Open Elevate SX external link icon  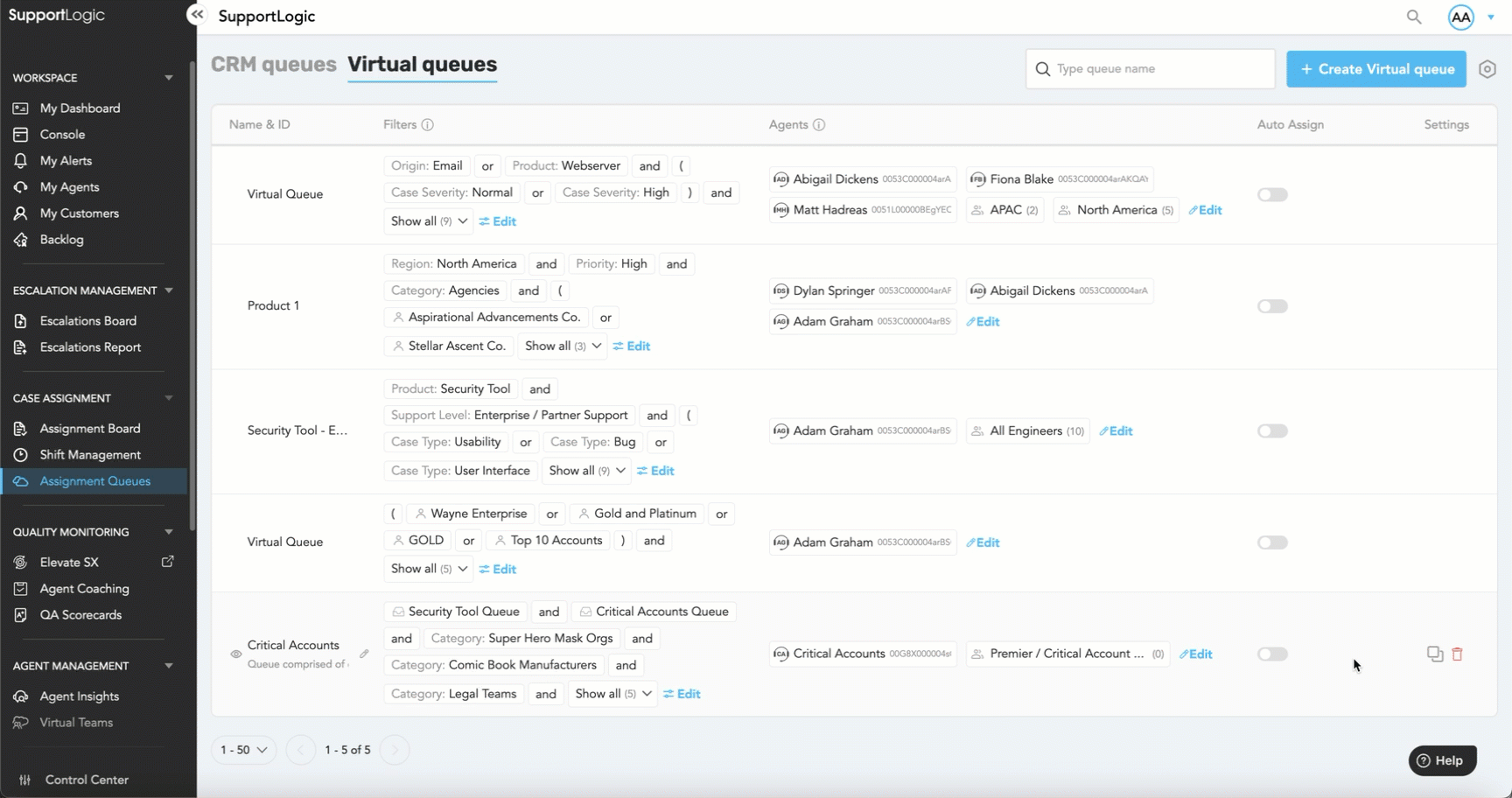click(168, 562)
